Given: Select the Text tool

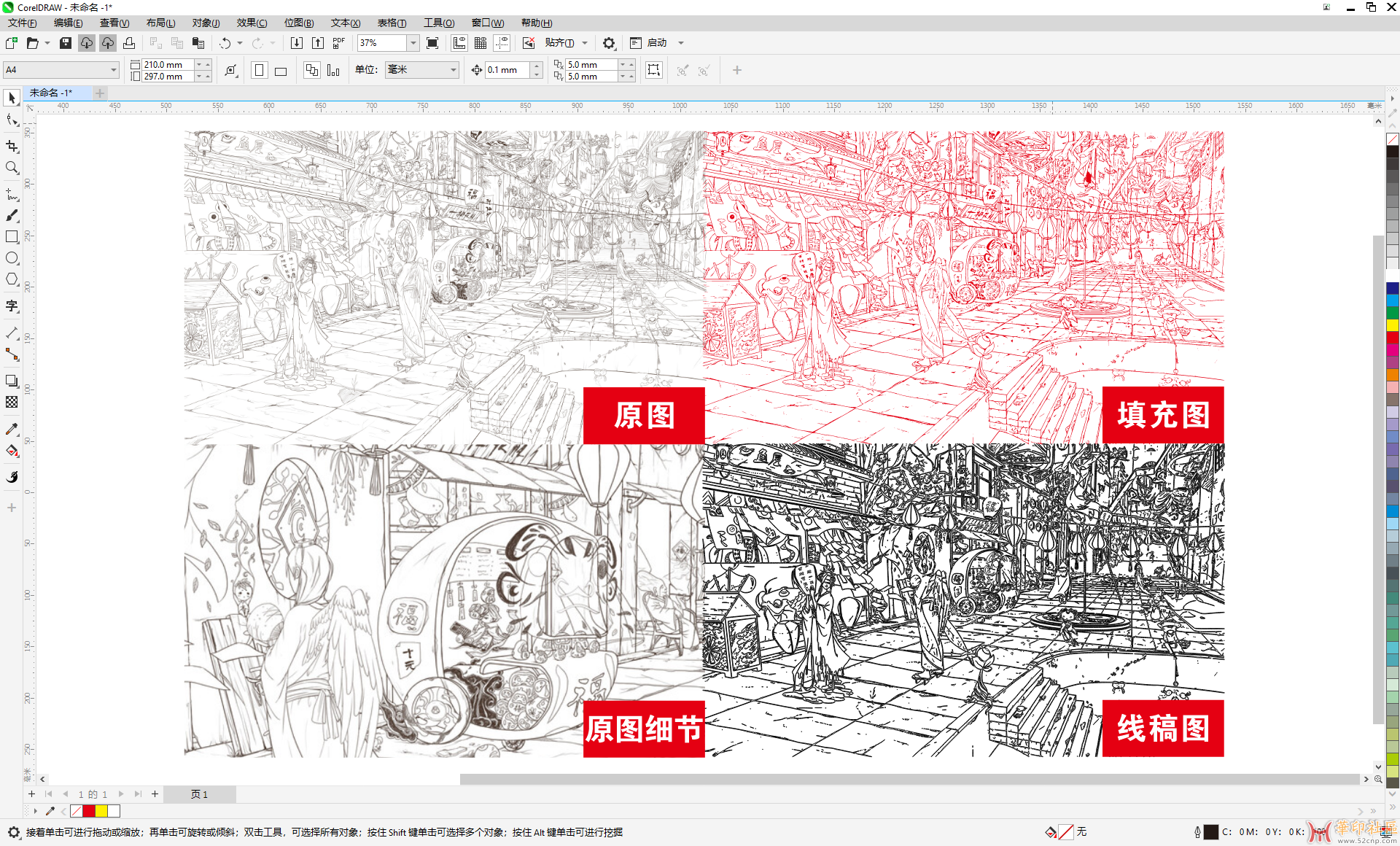Looking at the screenshot, I should 12,306.
